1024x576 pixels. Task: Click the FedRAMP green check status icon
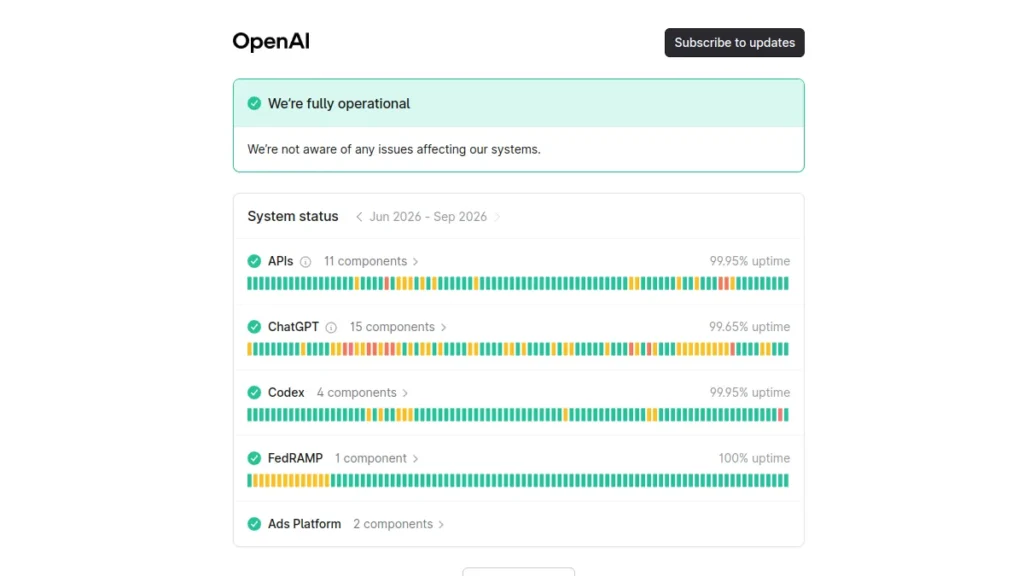[x=254, y=458]
